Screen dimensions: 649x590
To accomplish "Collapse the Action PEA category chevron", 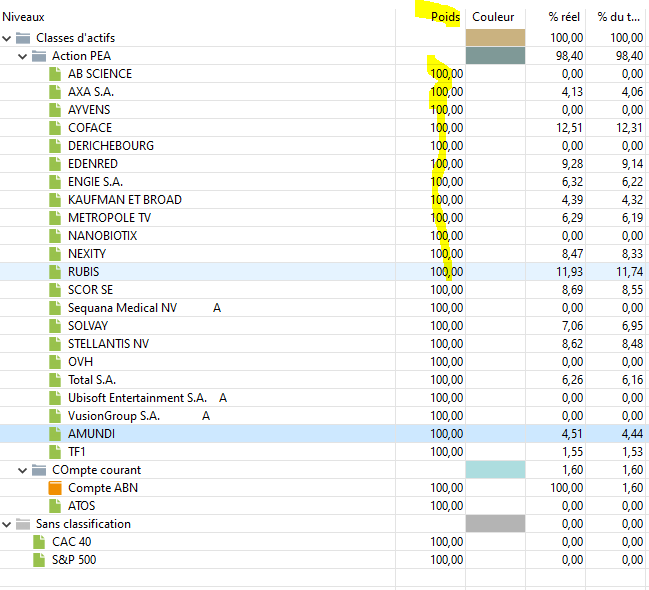I will [22, 56].
